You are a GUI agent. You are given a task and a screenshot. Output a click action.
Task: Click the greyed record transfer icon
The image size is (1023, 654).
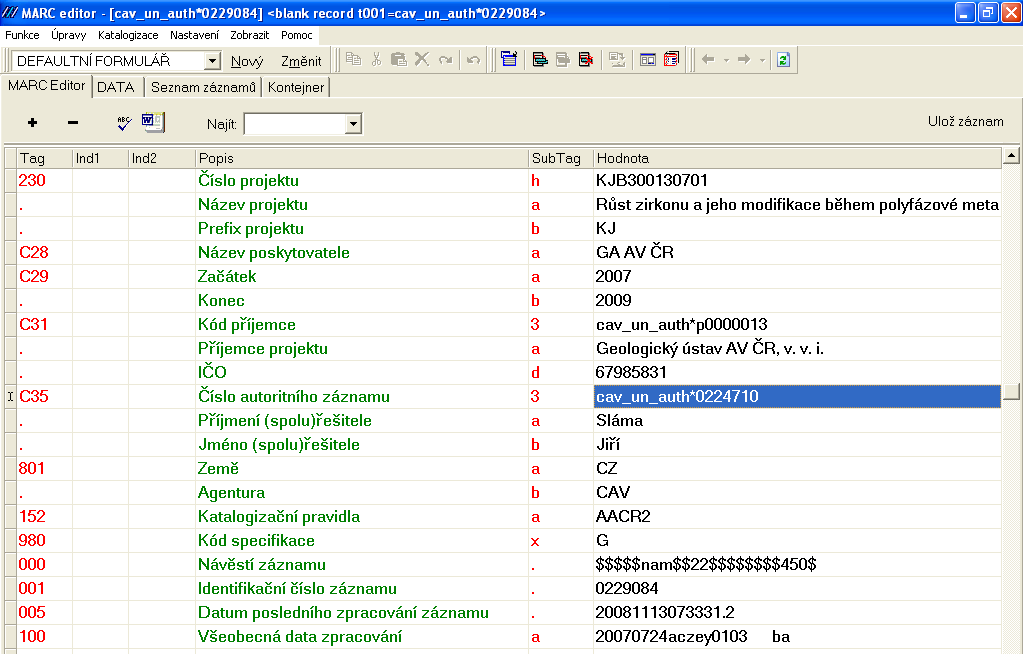coord(617,59)
